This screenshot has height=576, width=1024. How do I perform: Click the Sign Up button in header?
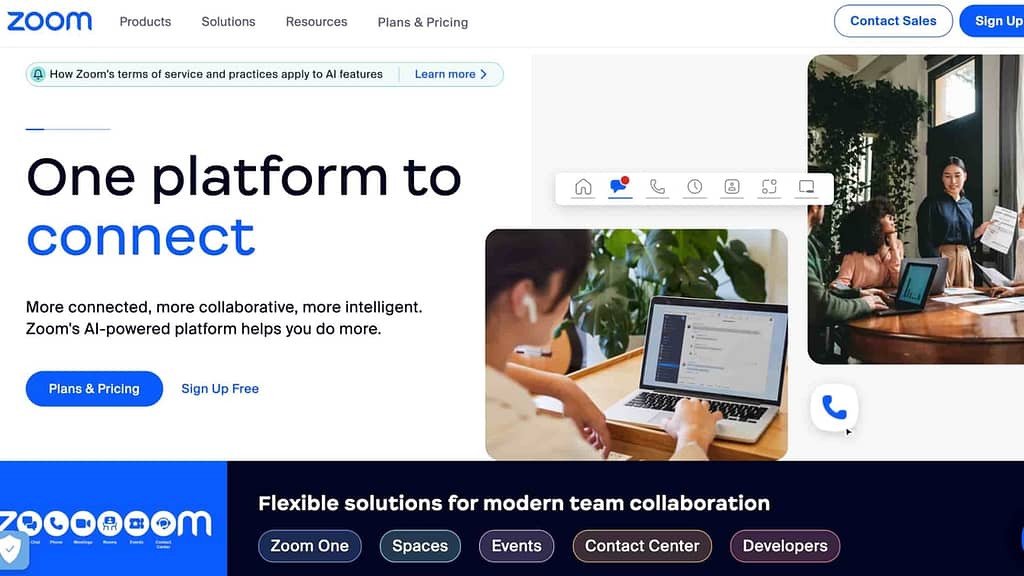(x=993, y=21)
